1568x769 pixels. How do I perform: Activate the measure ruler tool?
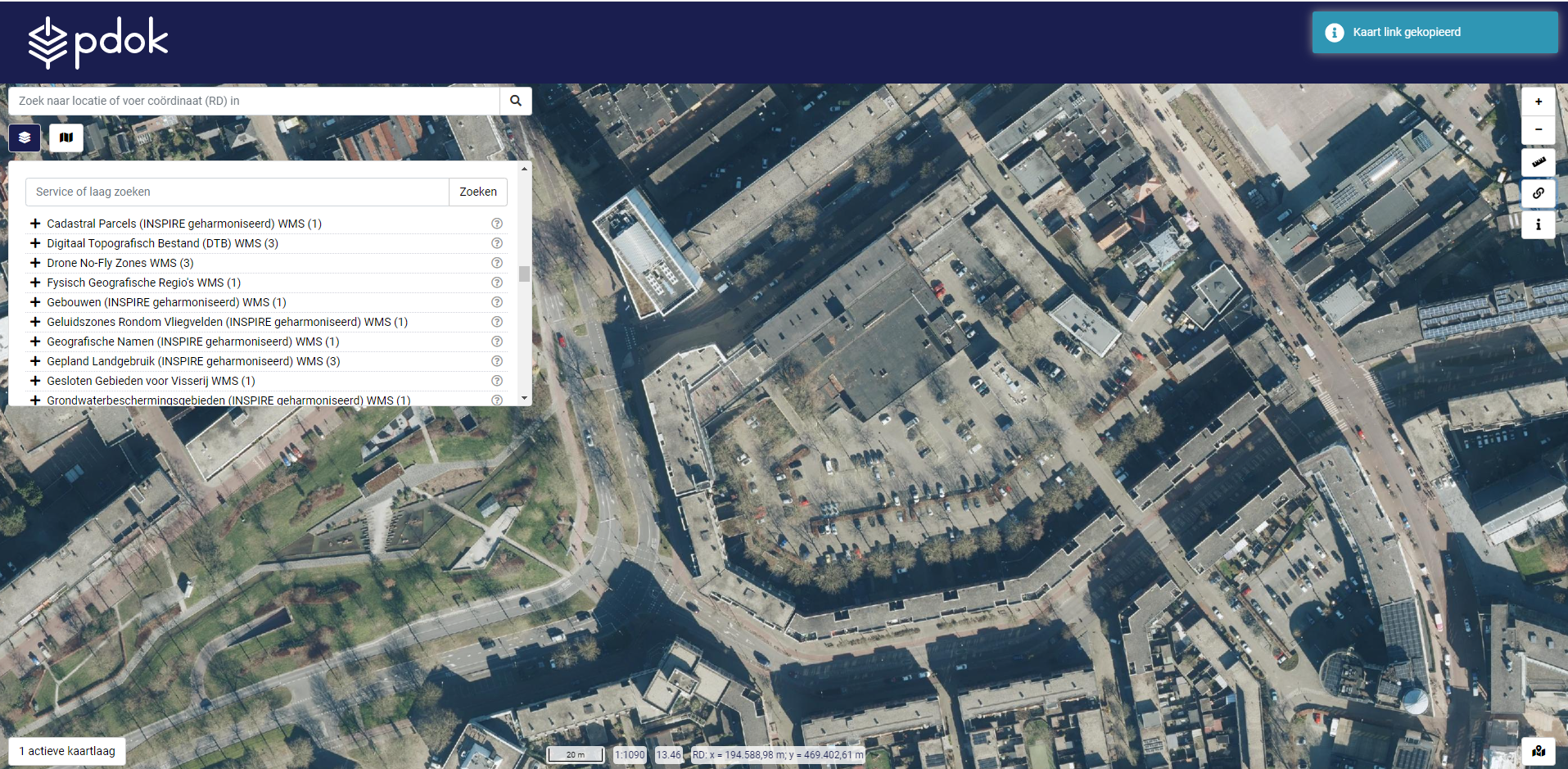[x=1538, y=162]
